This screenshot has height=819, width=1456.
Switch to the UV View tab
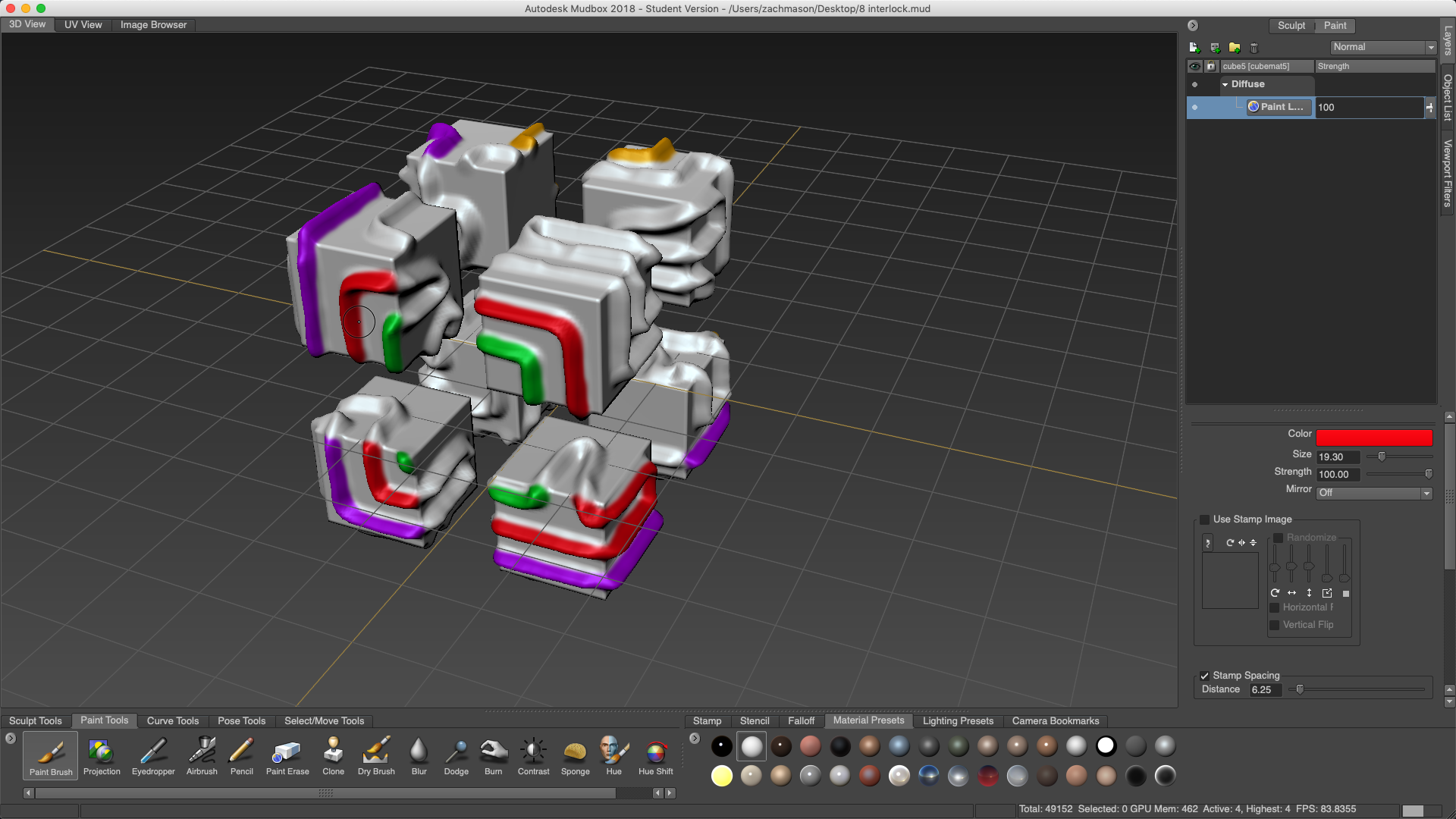83,24
